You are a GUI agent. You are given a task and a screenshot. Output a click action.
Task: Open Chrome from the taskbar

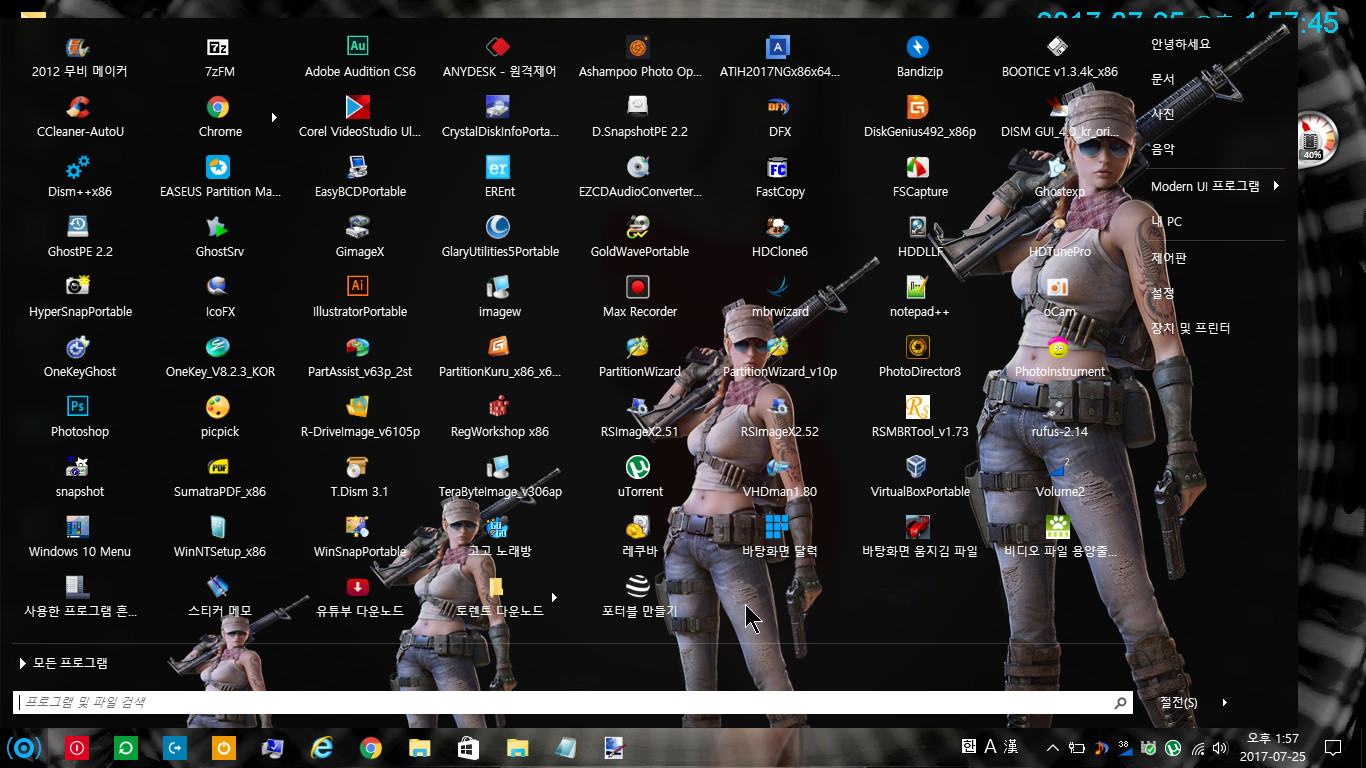pos(371,747)
